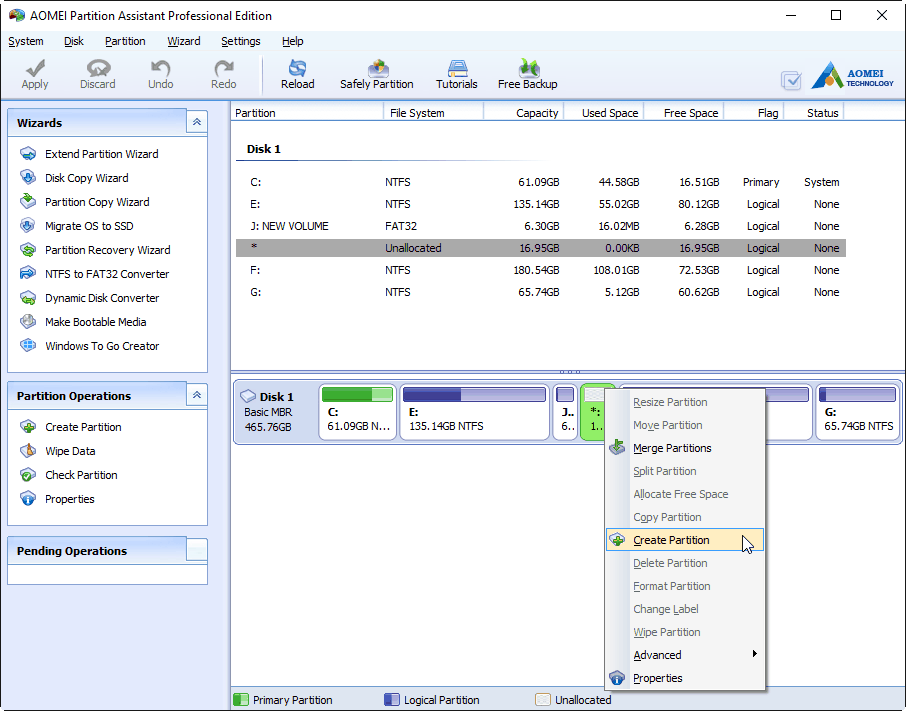Click Make Bootable Media icon
Screen dimensions: 906x711
[28, 321]
